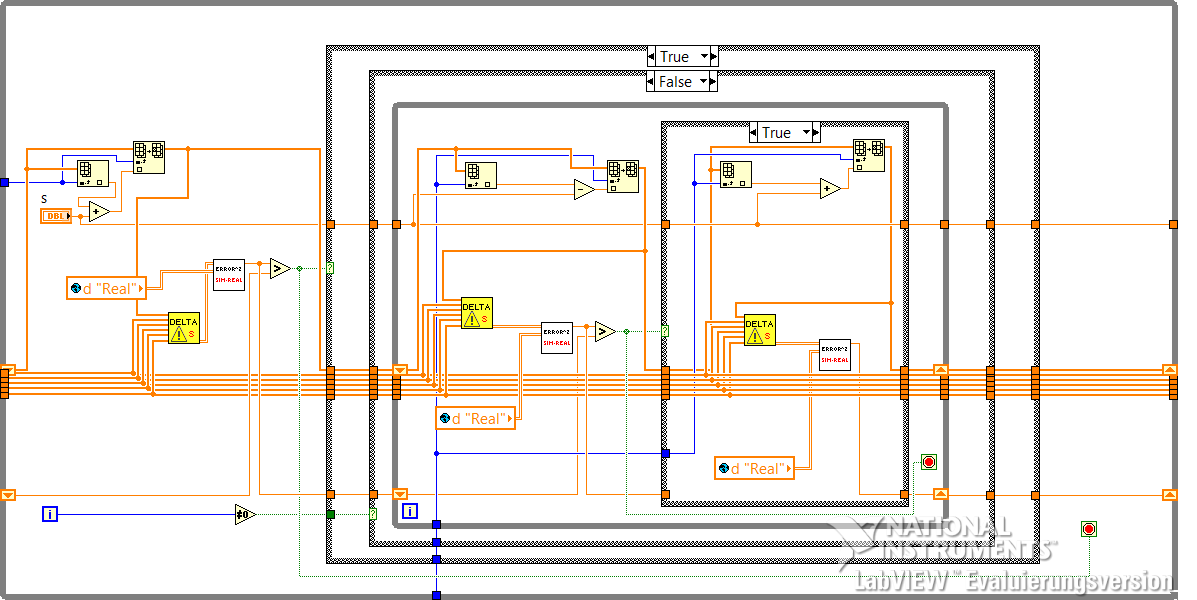Image resolution: width=1197 pixels, height=600 pixels.
Task: Click the greater-than node inside the False case
Action: [605, 331]
